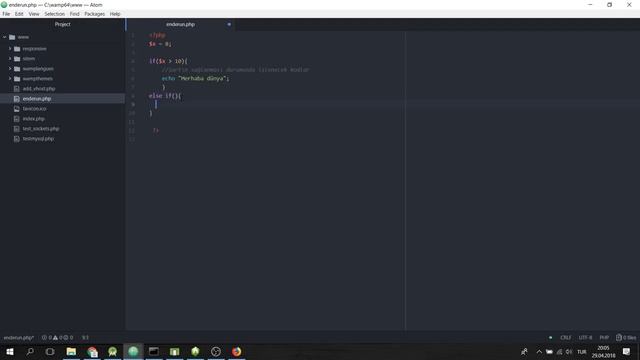Focus Atom editor in the taskbar
Image resolution: width=640 pixels, height=360 pixels.
click(x=133, y=351)
